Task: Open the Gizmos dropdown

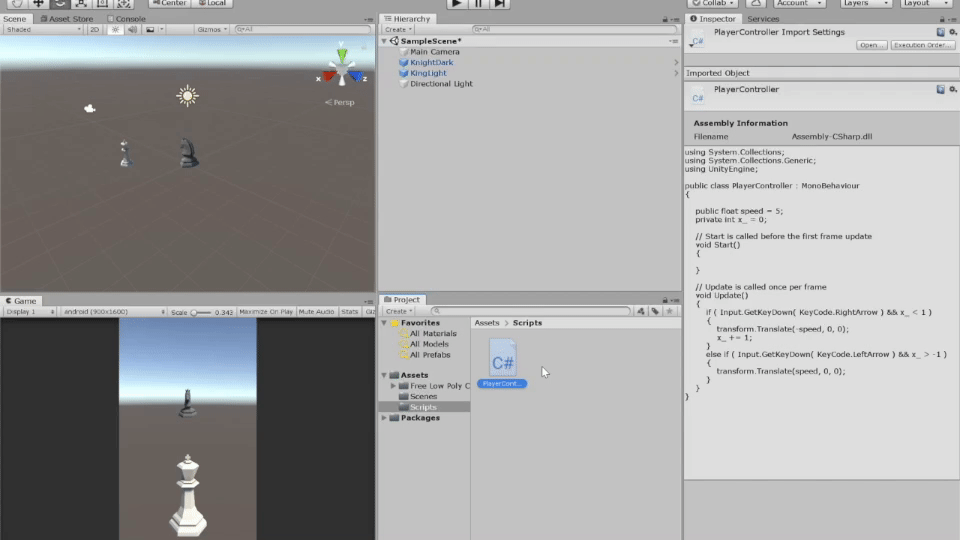Action: point(212,30)
